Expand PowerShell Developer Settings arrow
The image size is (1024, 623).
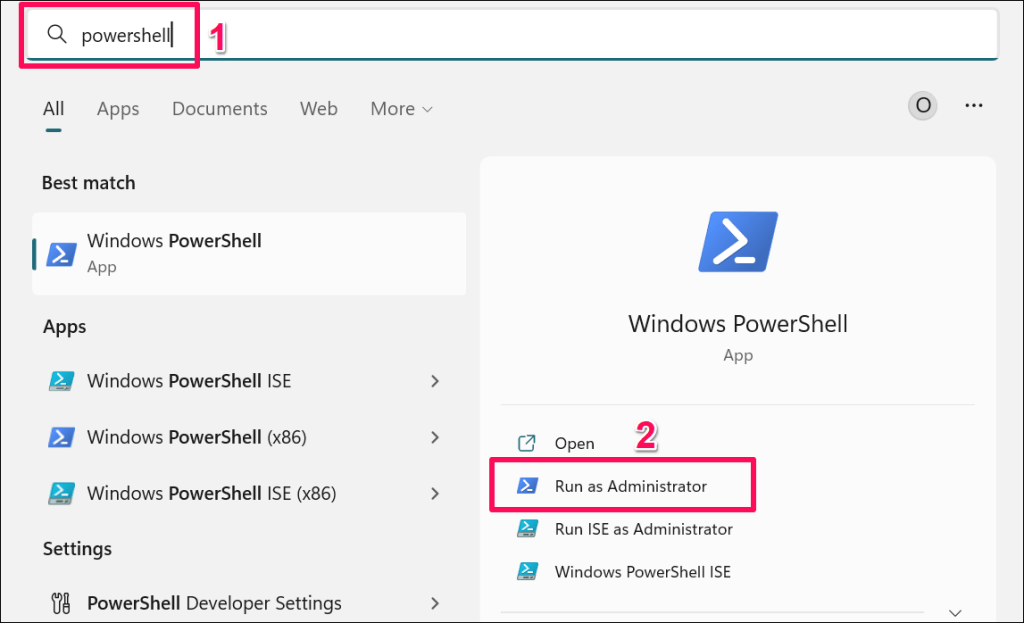[x=435, y=603]
